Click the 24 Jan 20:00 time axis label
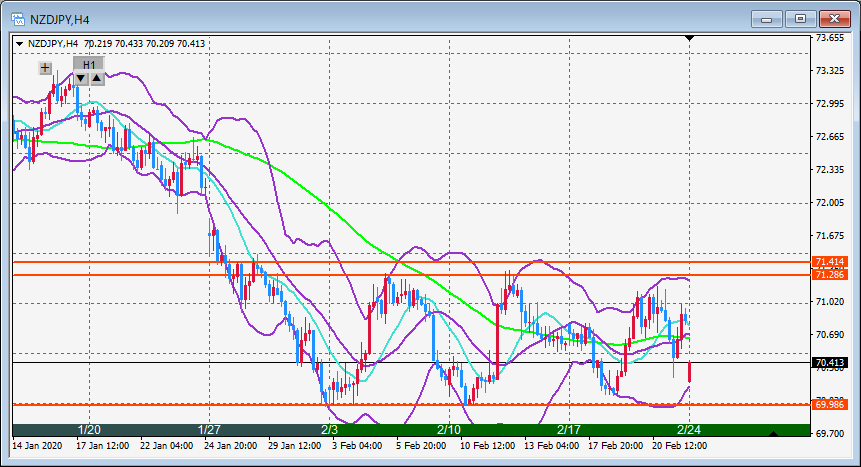The height and width of the screenshot is (467, 861). pos(230,446)
